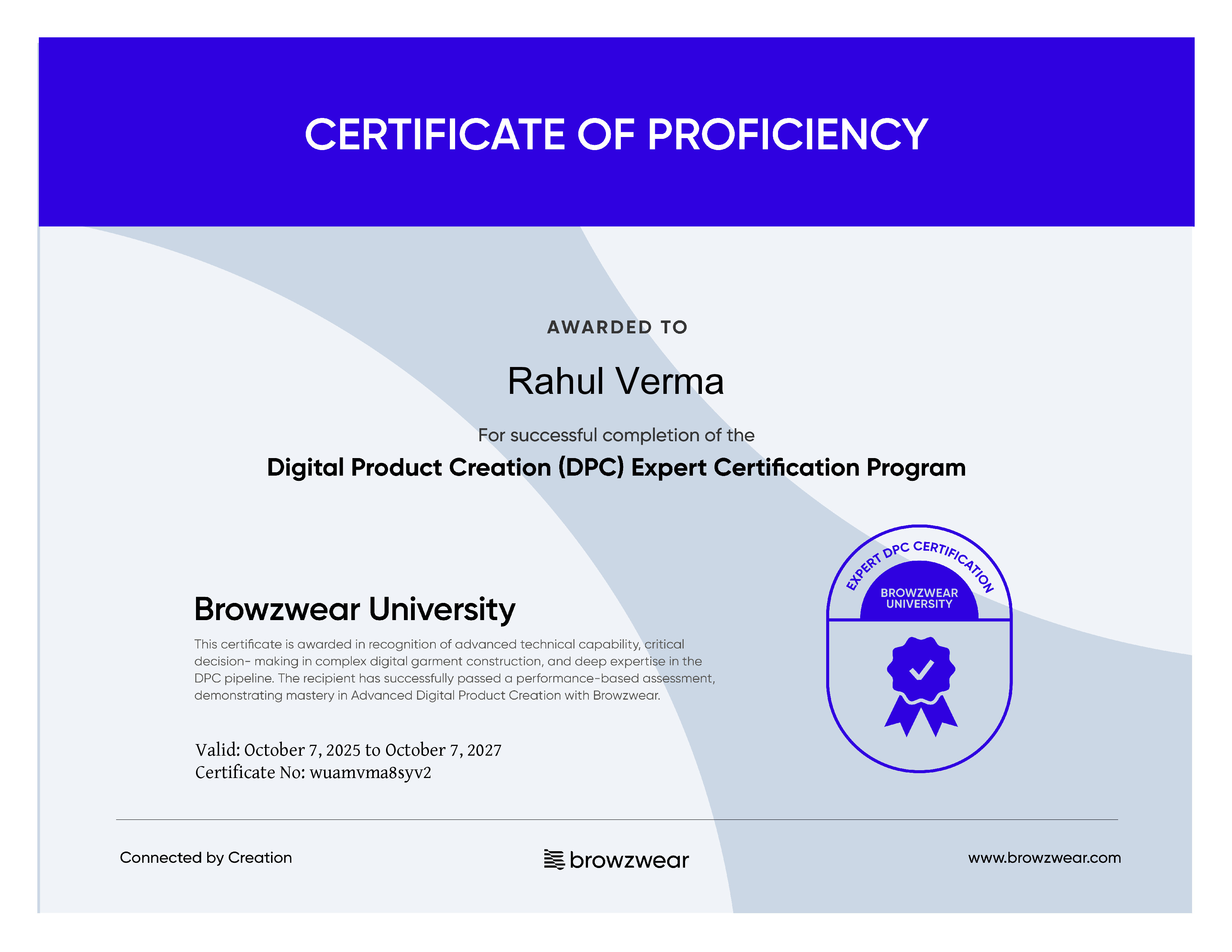Click the Certificate No wuamvma8syv2 text

313,772
